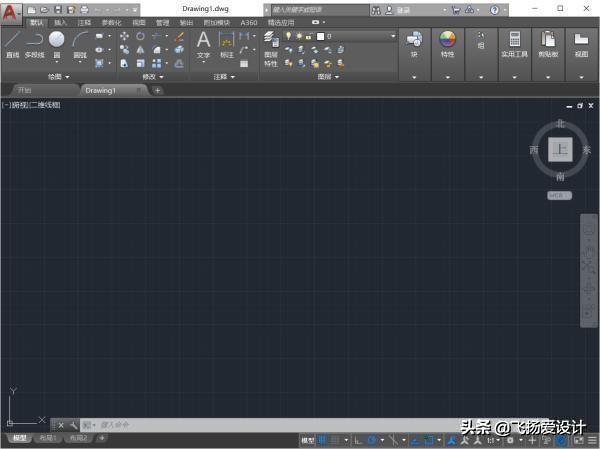Click North (北) on the ViewCube compass
Viewport: 600px width, 449px height.
(561, 123)
